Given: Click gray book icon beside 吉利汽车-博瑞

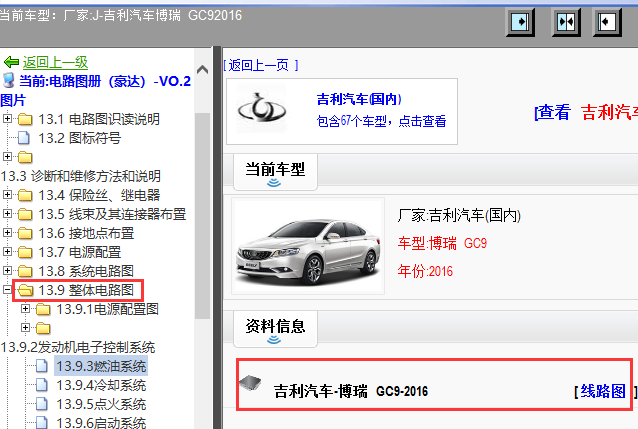Looking at the screenshot, I should [250, 383].
